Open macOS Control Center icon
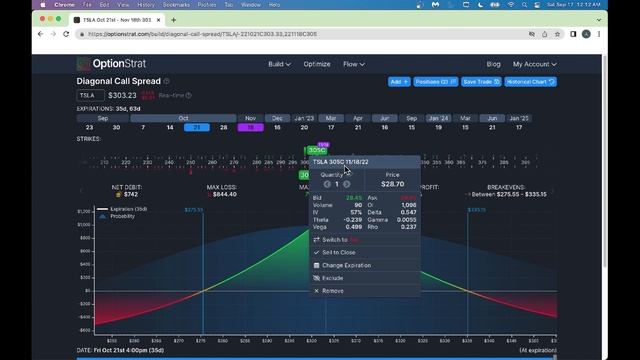The width and height of the screenshot is (640, 360). pyautogui.click(x=537, y=5)
